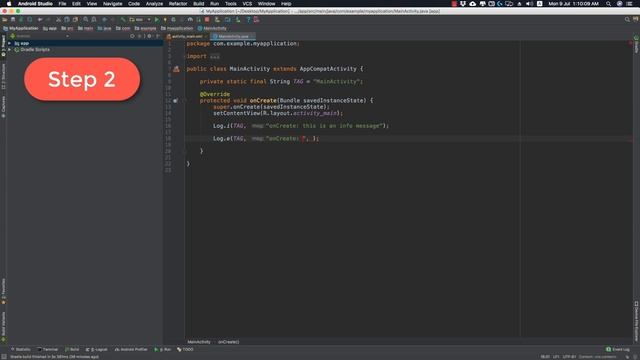
Task: Toggle the Captures side tab
Action: coord(3,107)
